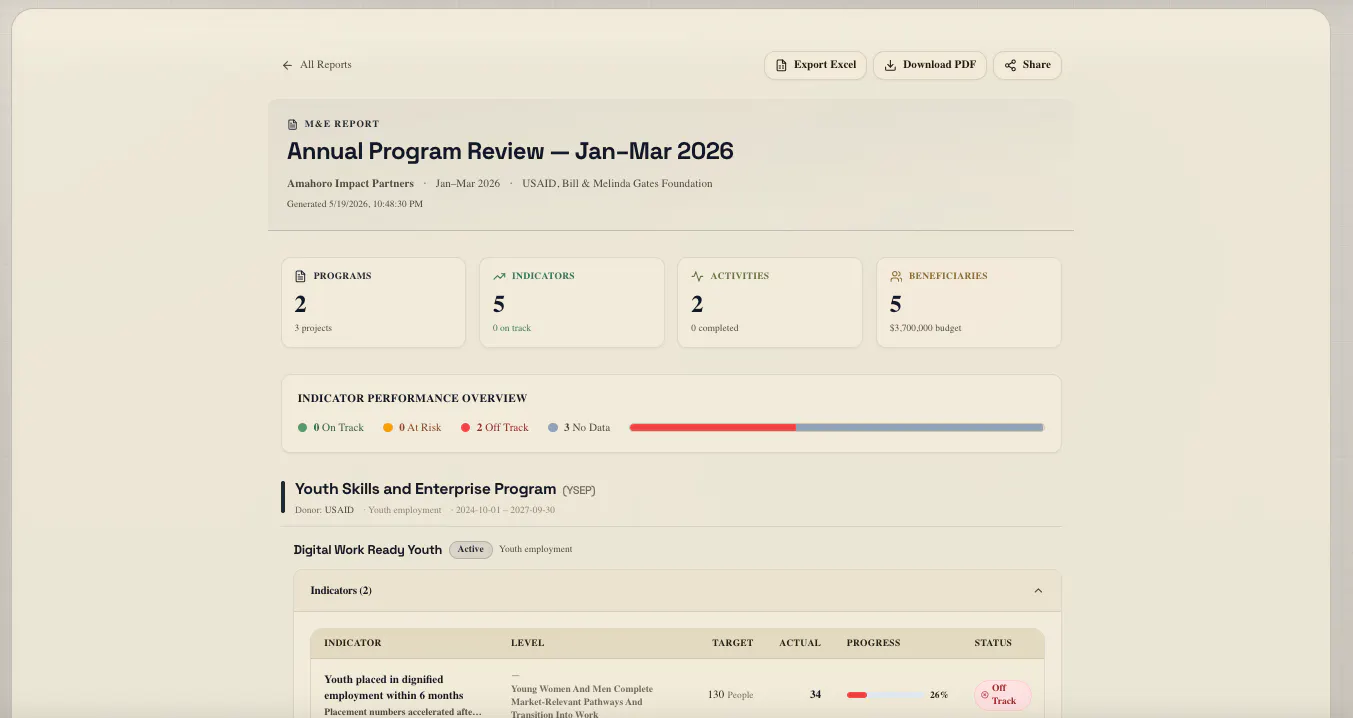Select the Off Track status badge
Screen dimensions: 1353x718
click(x=1002, y=694)
